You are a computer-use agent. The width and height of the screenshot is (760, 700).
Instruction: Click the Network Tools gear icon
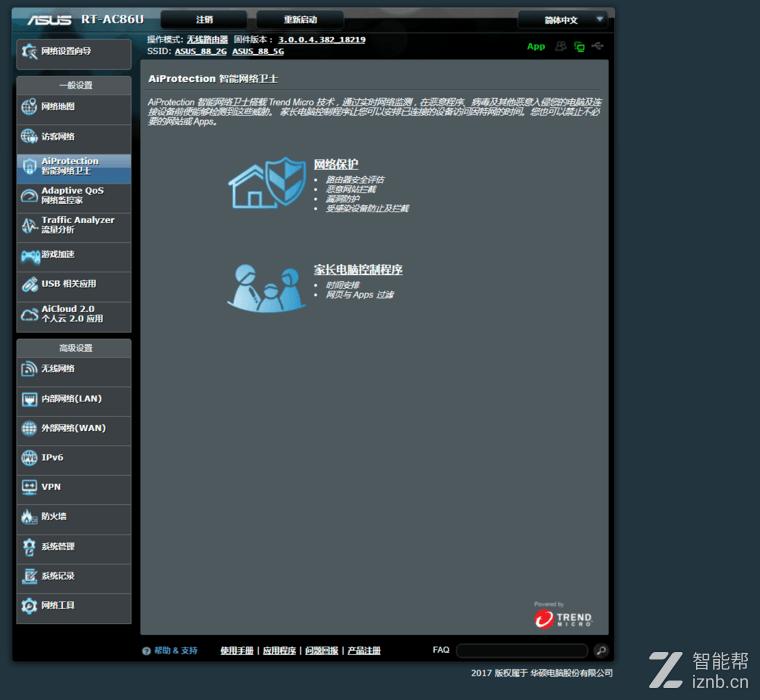[x=29, y=606]
